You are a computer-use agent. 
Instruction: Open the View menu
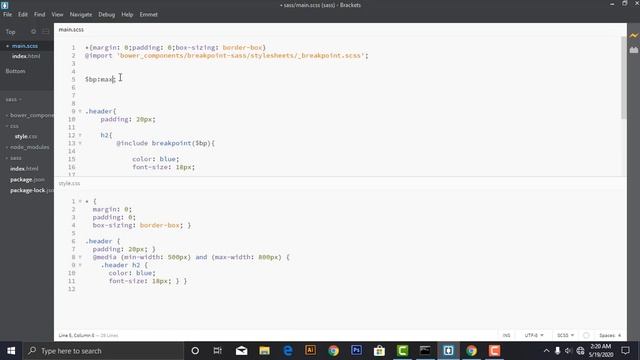click(57, 14)
